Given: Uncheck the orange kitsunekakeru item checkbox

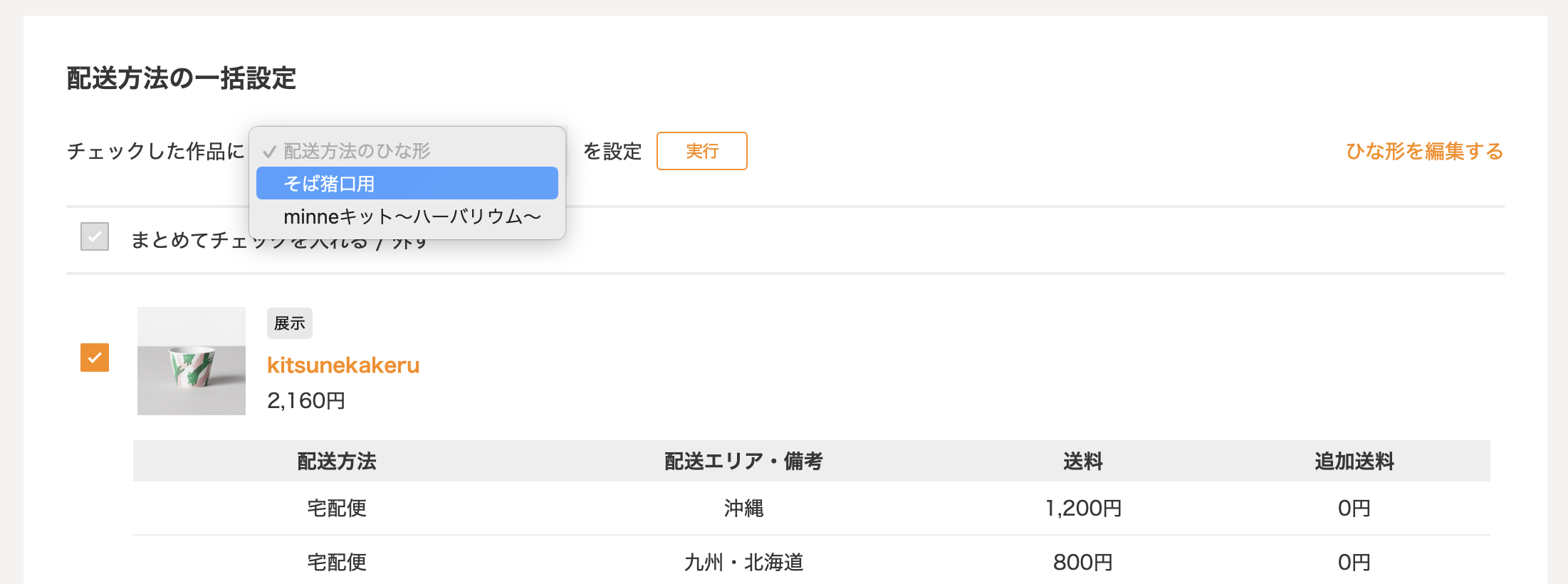Looking at the screenshot, I should (x=95, y=358).
